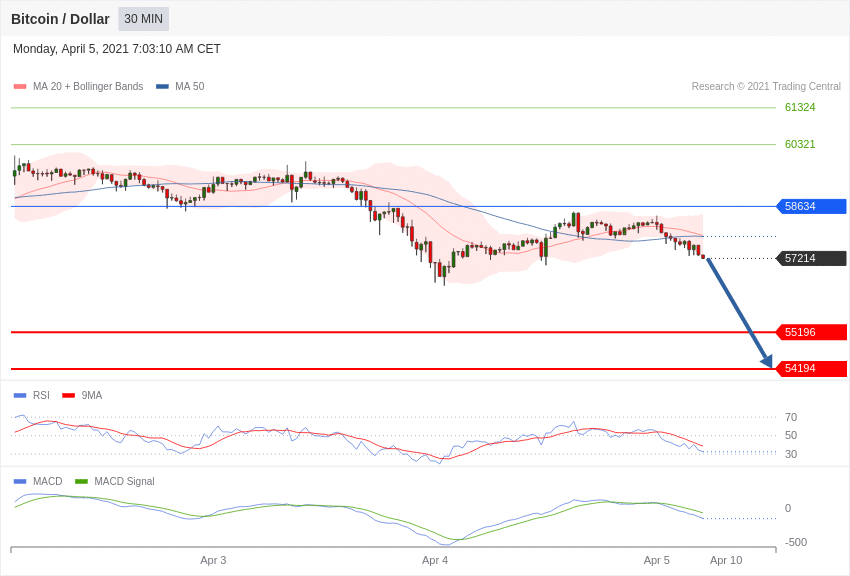Click the red 9MA legend swatch

(x=69, y=396)
